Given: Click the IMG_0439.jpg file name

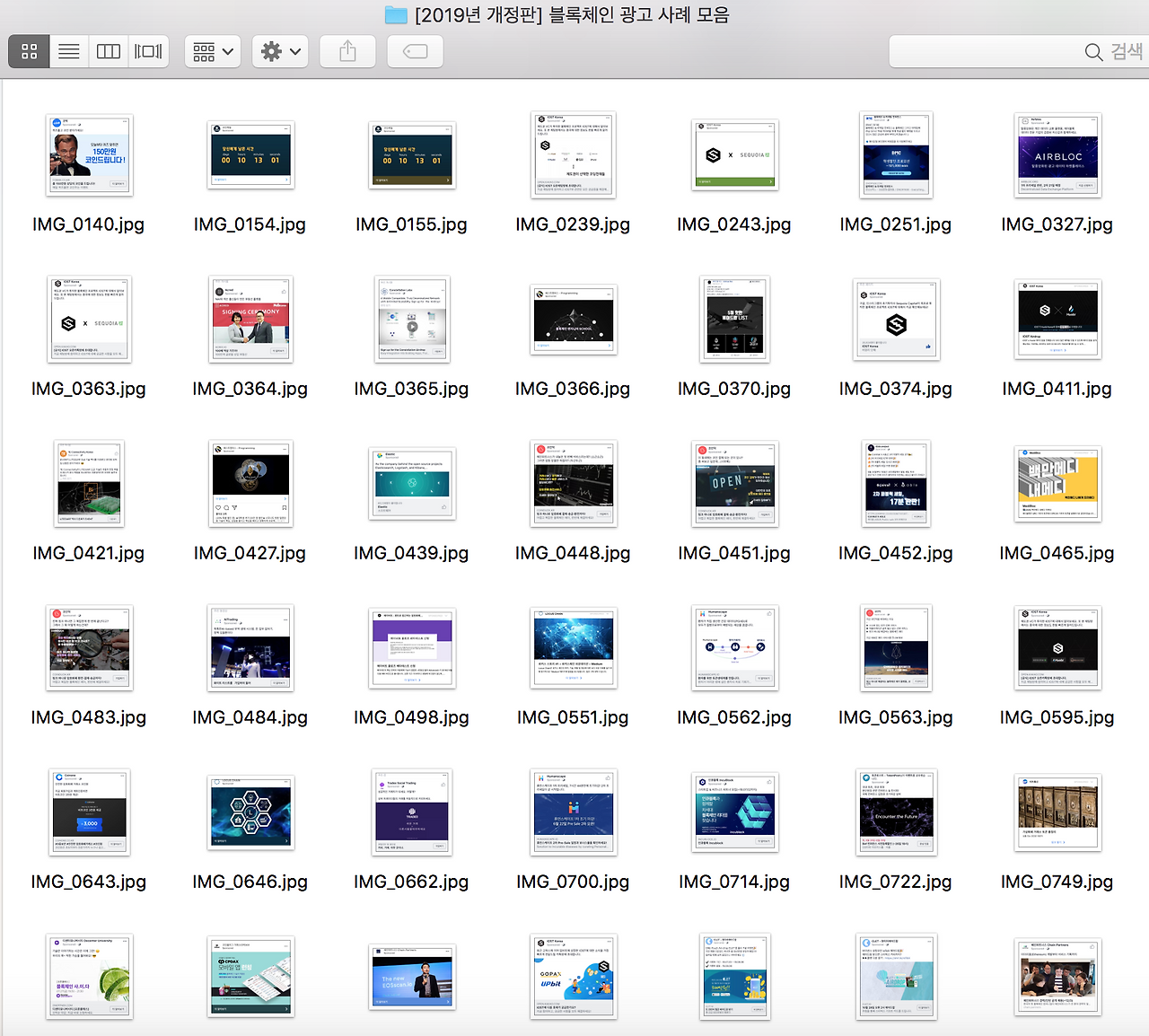Looking at the screenshot, I should pos(412,553).
